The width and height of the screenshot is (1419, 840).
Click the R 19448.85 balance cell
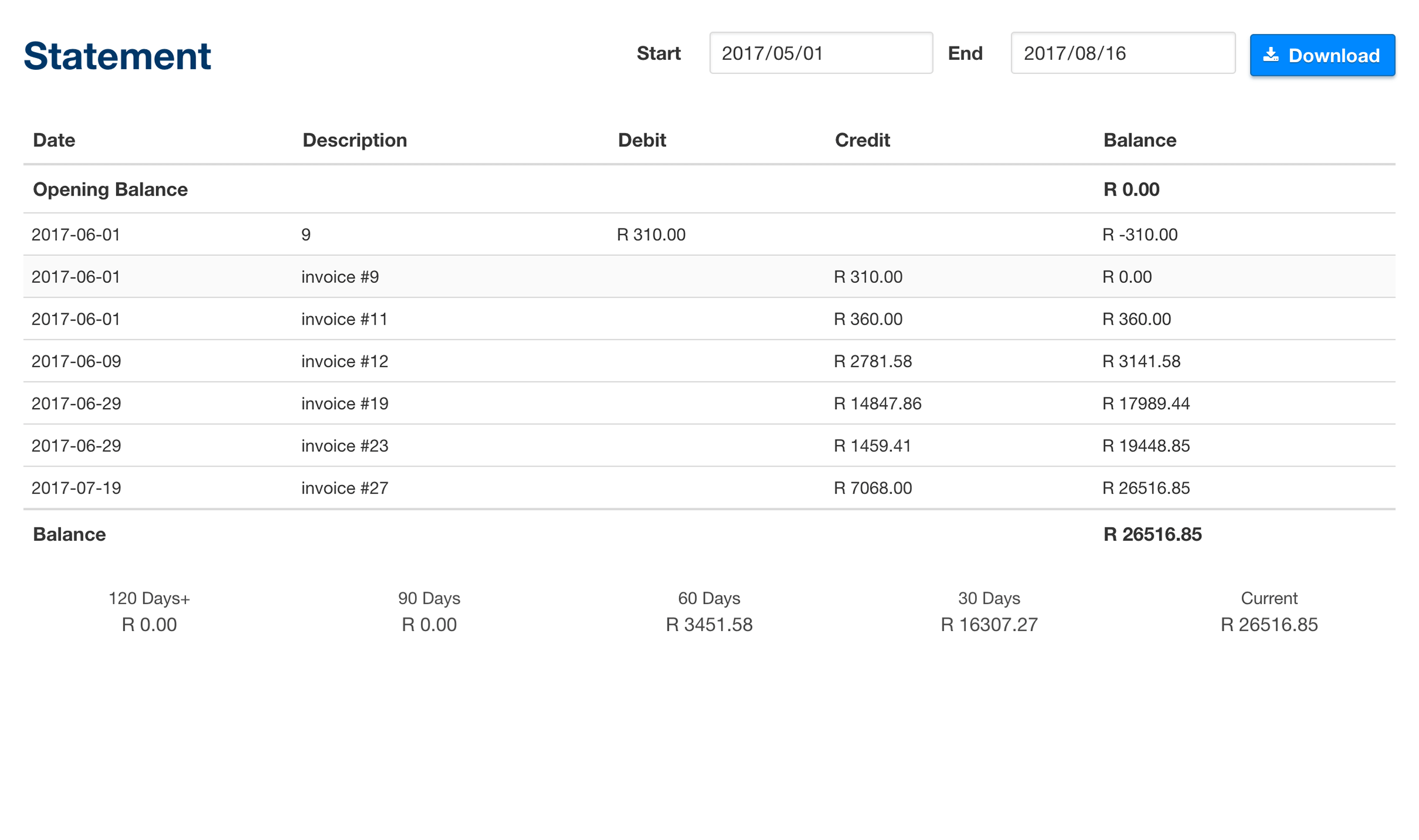(x=1146, y=446)
